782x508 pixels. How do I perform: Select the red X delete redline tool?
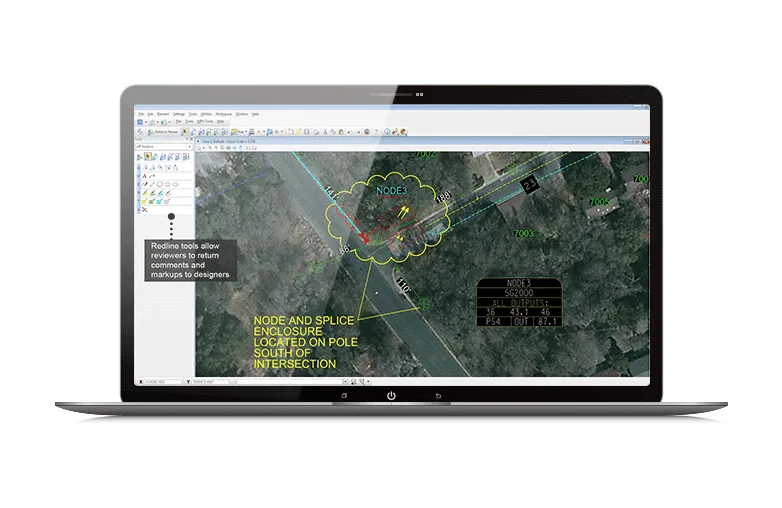[x=144, y=210]
